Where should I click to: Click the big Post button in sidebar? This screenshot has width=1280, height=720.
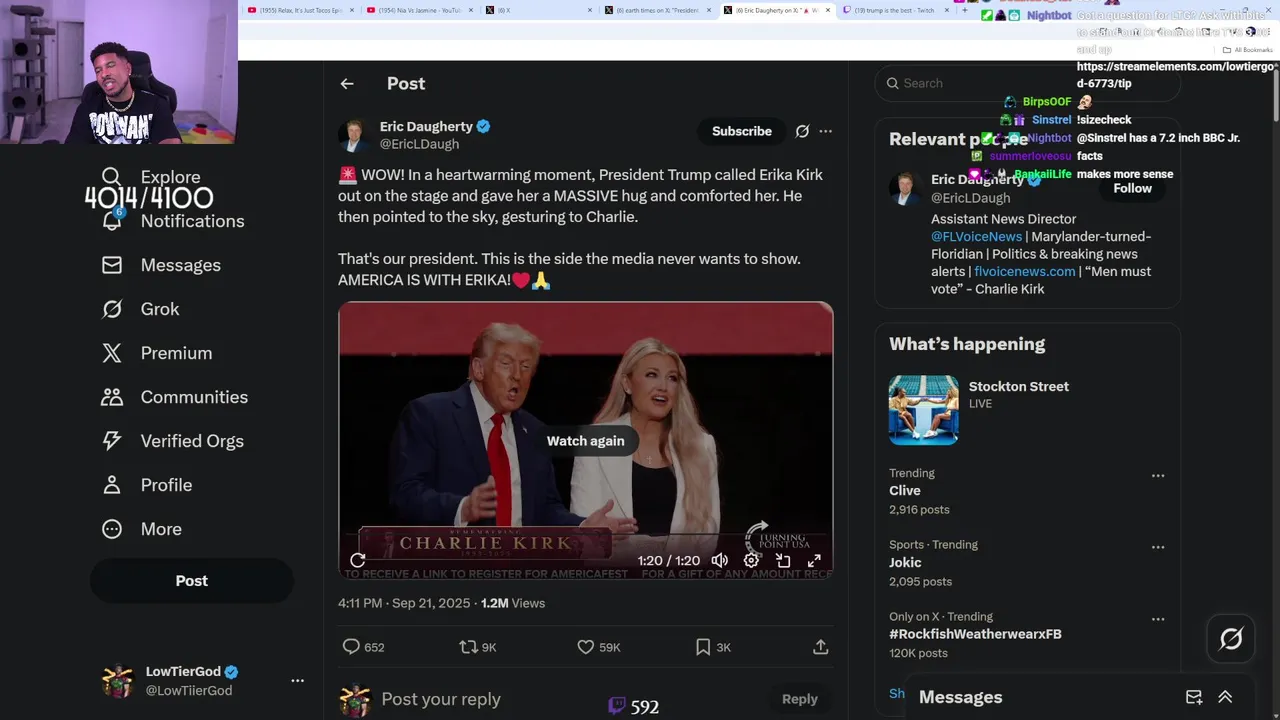coord(192,581)
